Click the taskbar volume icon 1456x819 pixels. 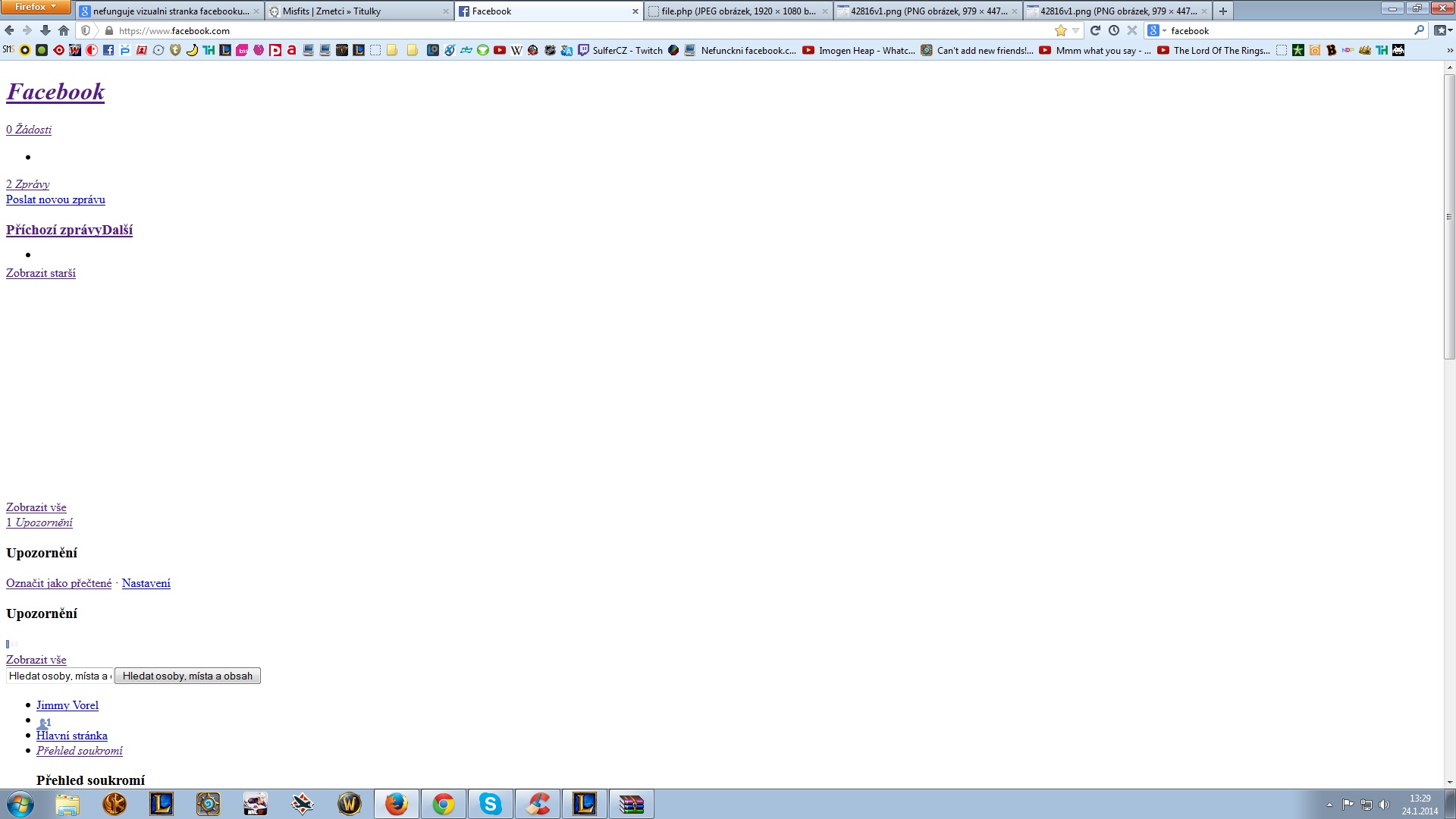point(1384,805)
